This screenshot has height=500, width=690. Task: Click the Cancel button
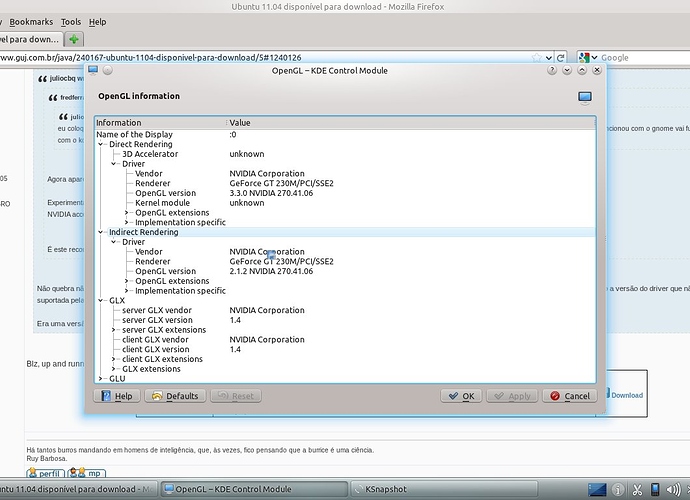(x=569, y=396)
